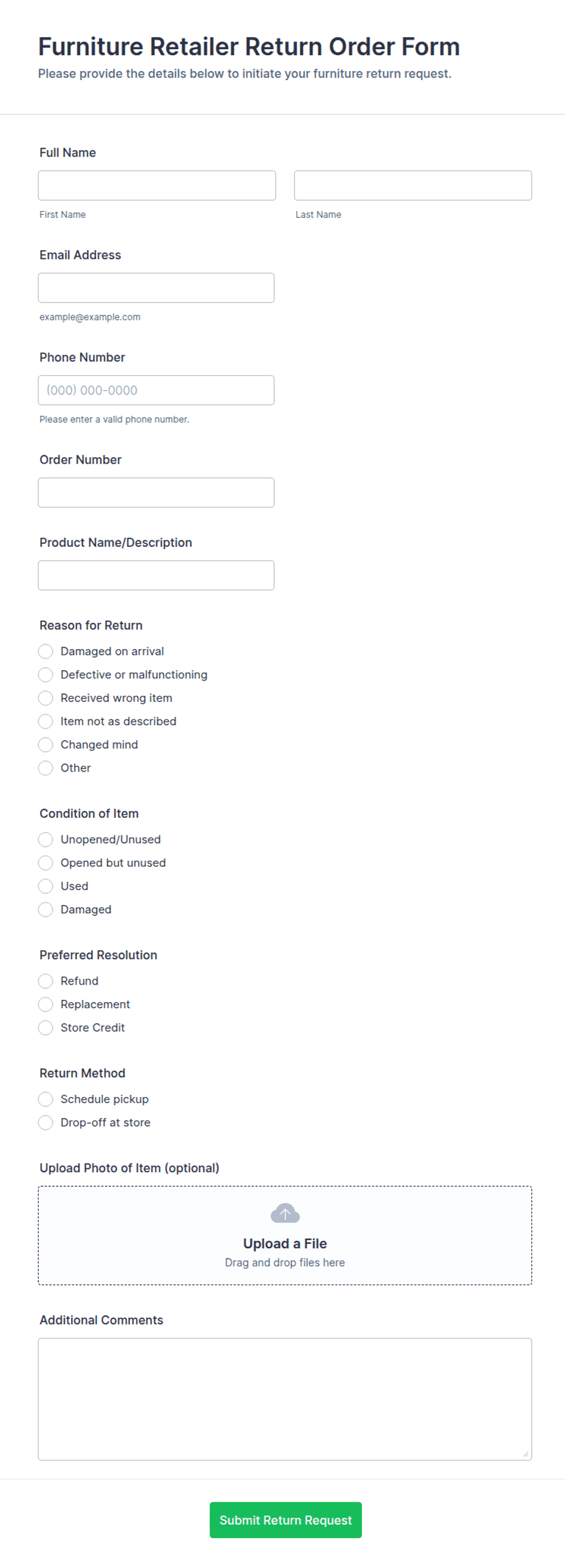The height and width of the screenshot is (1568, 565).
Task: Select 'Damaged on arrival' return reason
Action: 46,651
